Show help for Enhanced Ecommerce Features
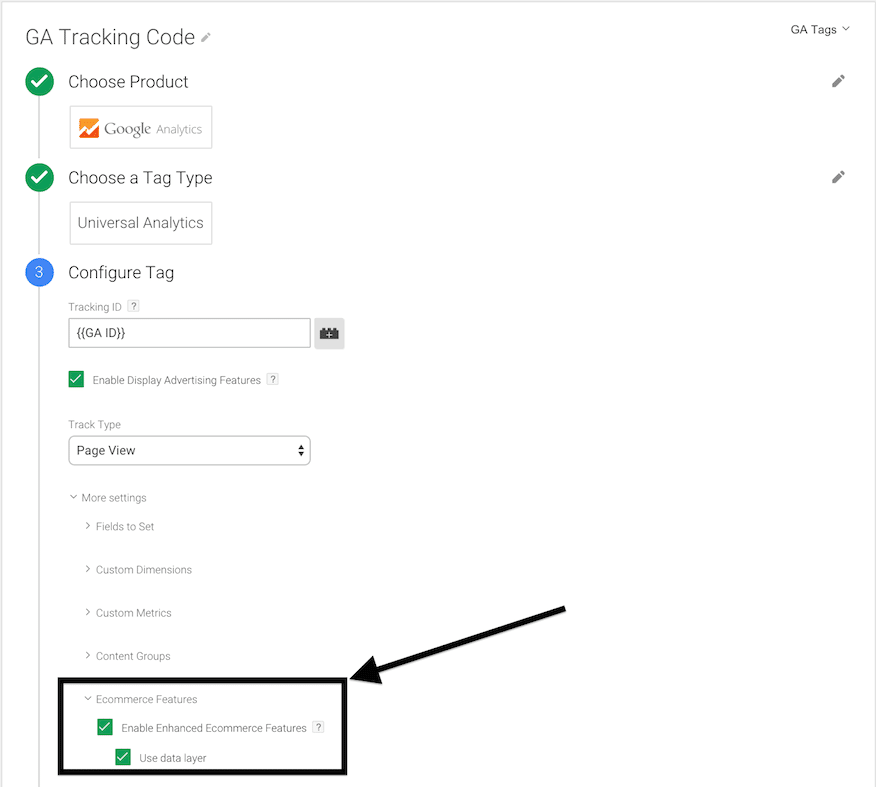The height and width of the screenshot is (787, 876). point(318,727)
